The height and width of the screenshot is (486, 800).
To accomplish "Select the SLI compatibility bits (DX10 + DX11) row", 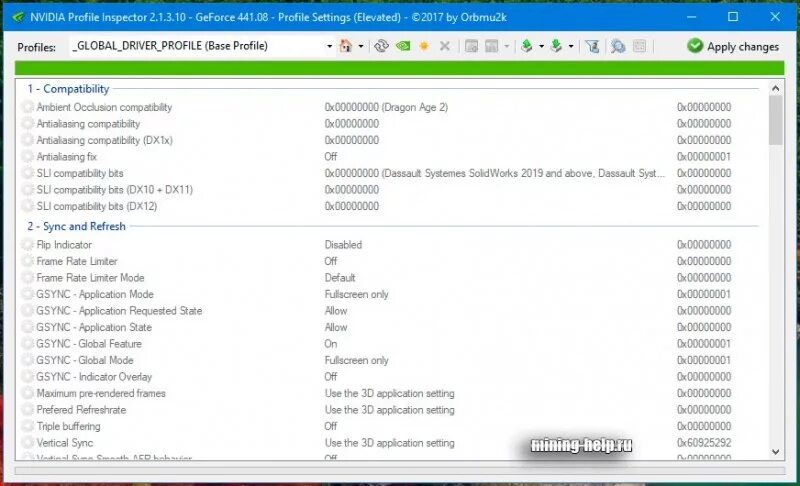I will [x=390, y=190].
